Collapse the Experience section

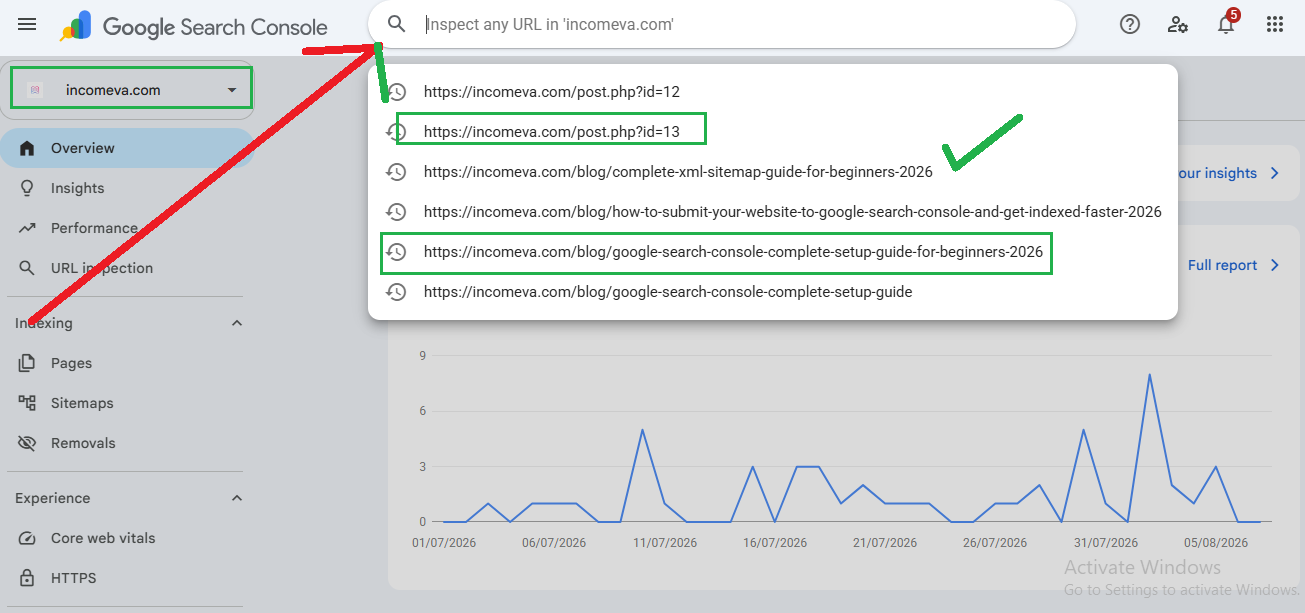[x=237, y=498]
